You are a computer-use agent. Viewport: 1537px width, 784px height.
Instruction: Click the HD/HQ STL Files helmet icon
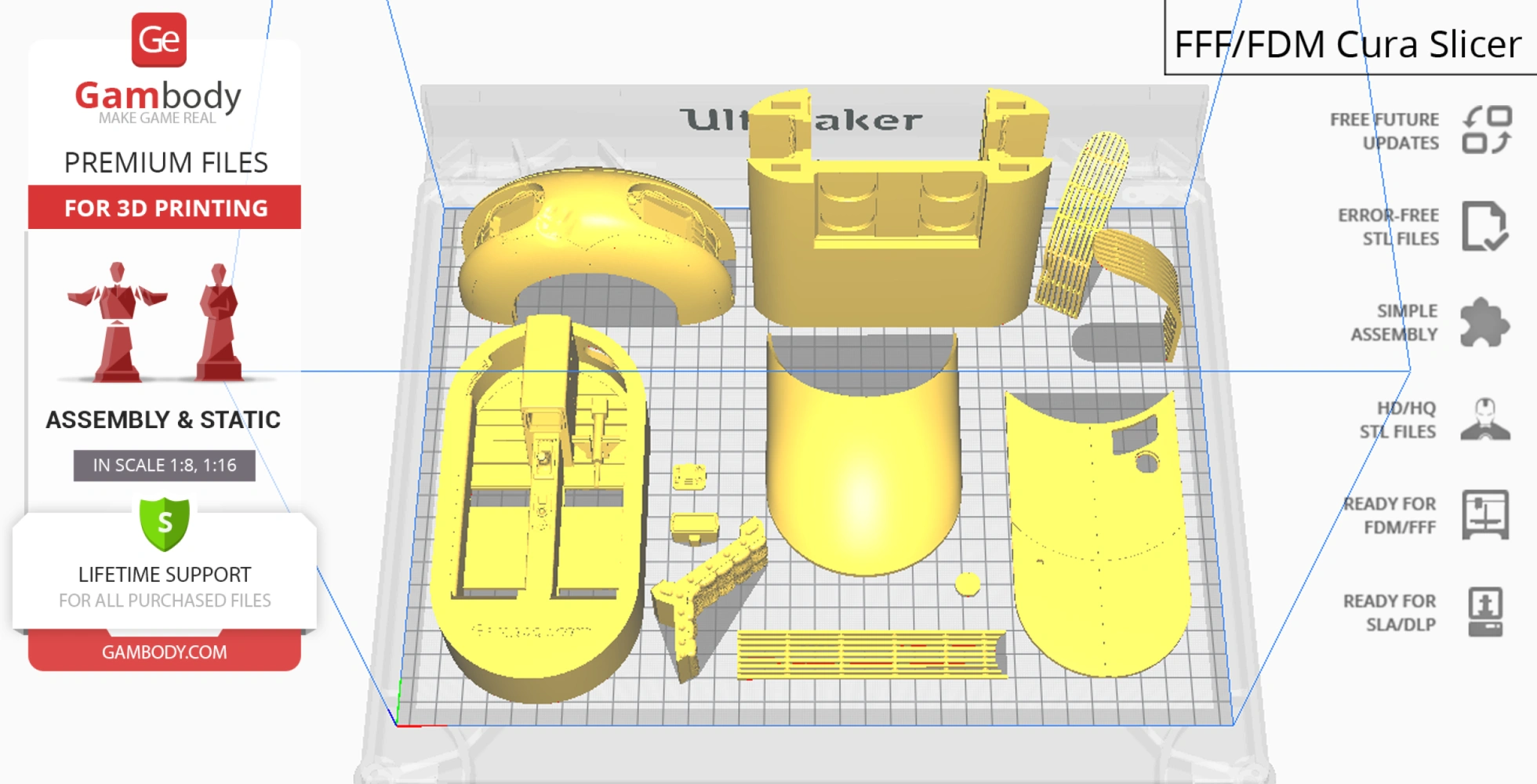click(x=1484, y=419)
